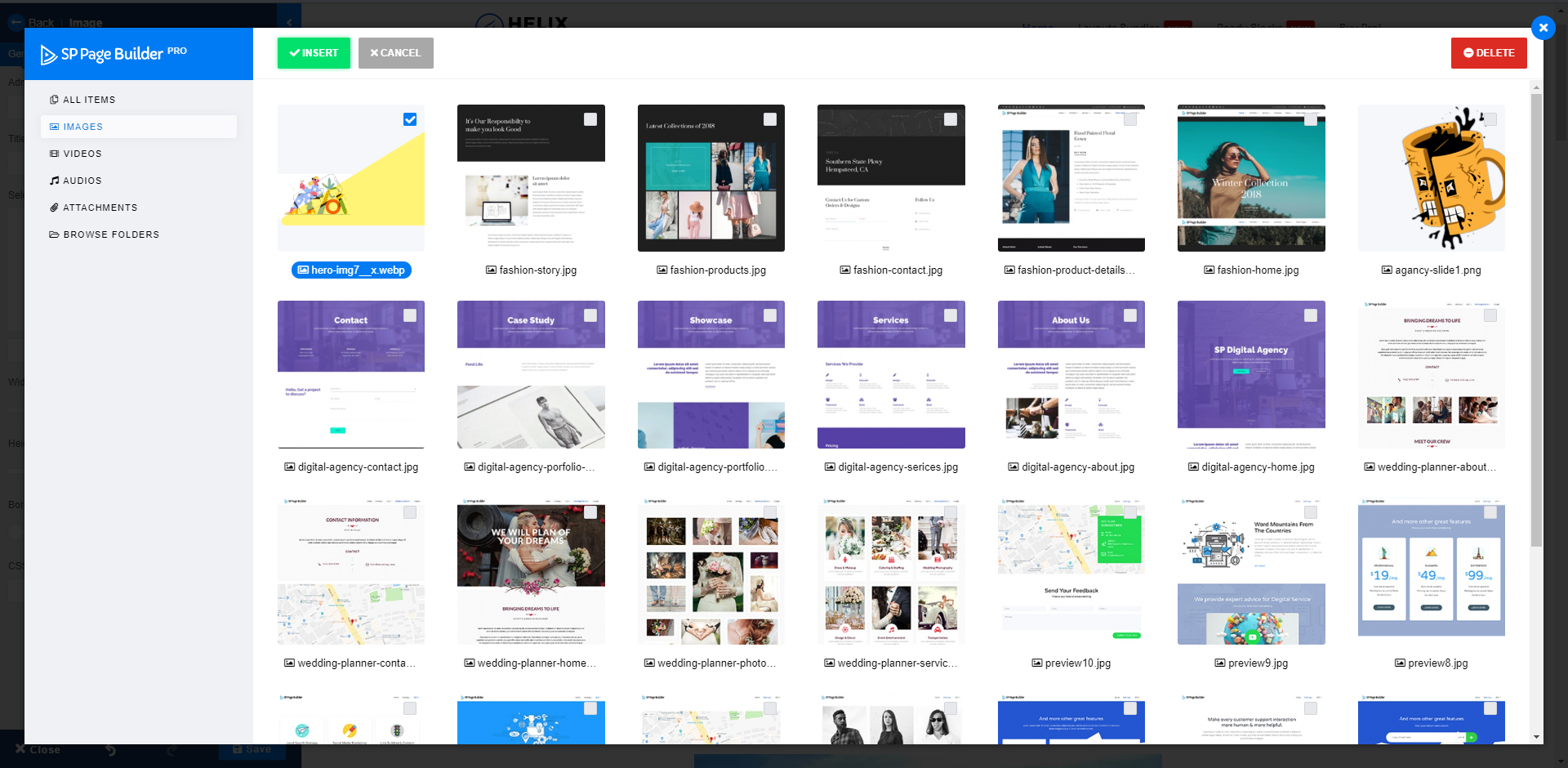The height and width of the screenshot is (768, 1568).
Task: Check the digital-agency-home.jpg checkbox
Action: point(1311,315)
